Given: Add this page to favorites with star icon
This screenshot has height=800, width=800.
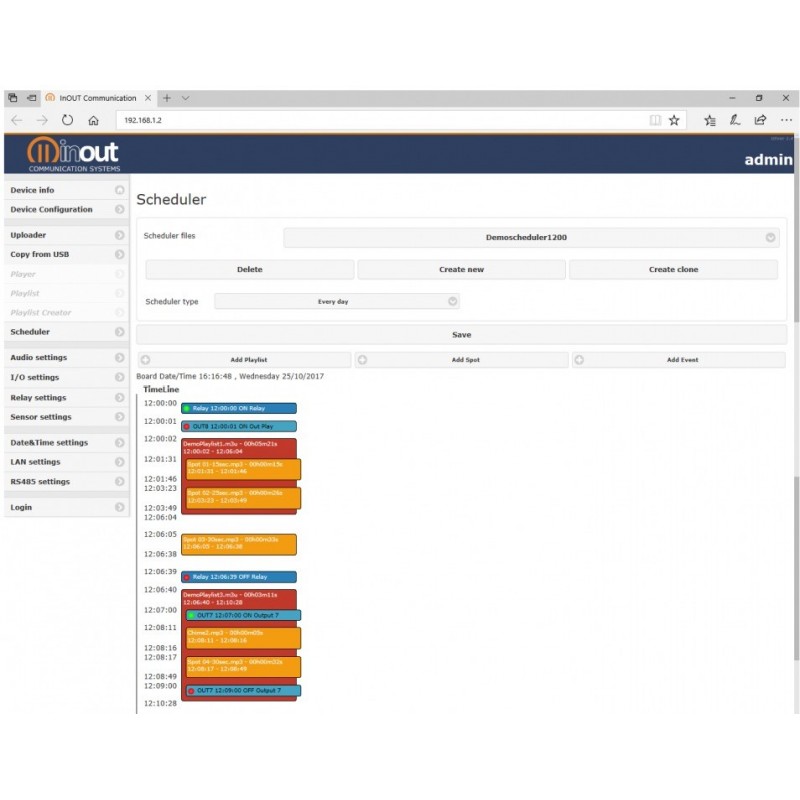Looking at the screenshot, I should 674,120.
